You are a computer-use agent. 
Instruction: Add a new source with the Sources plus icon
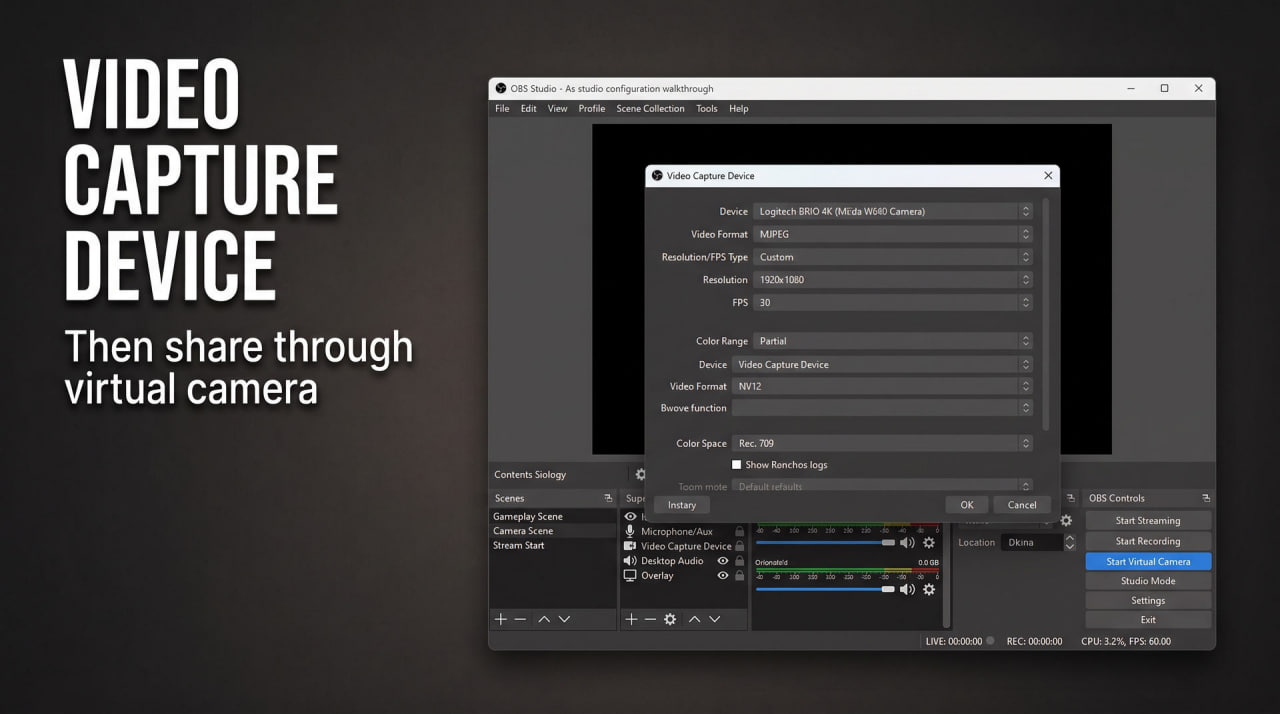631,620
